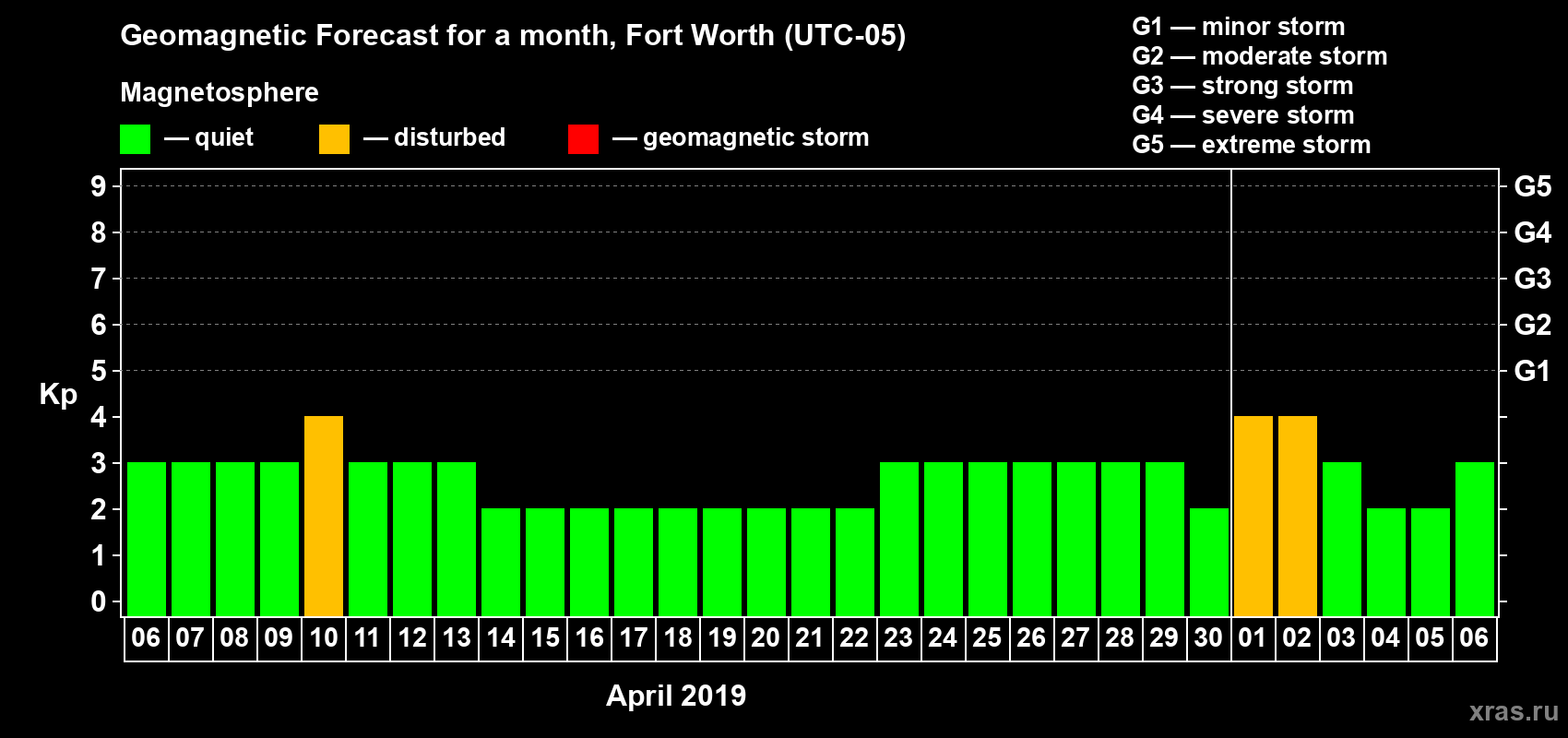Click the orange bar above date 10
Viewport: 1568px width, 738px height.
coord(324,516)
